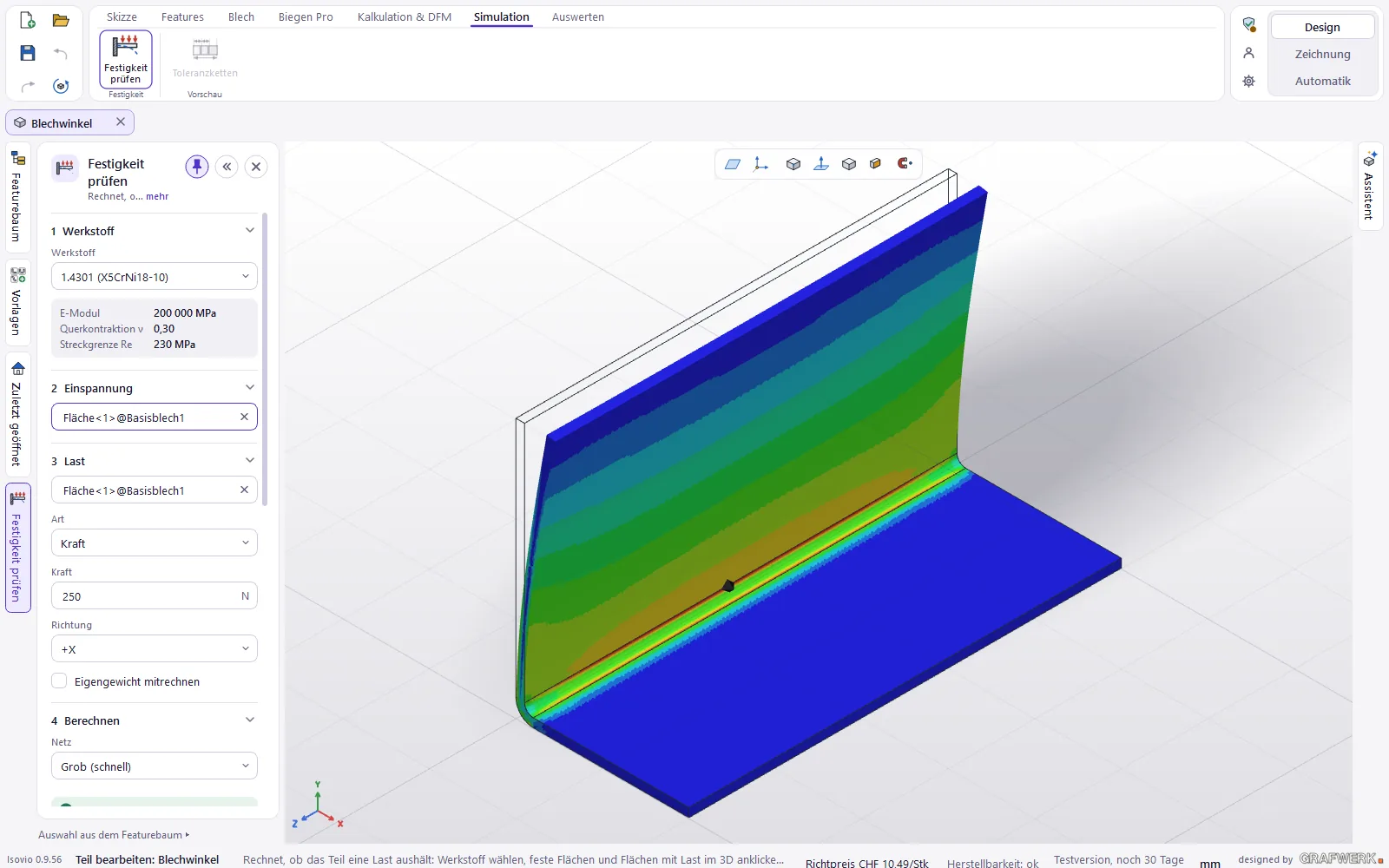1389x868 pixels.
Task: Open the Richtung dropdown showing +X
Action: [155, 649]
